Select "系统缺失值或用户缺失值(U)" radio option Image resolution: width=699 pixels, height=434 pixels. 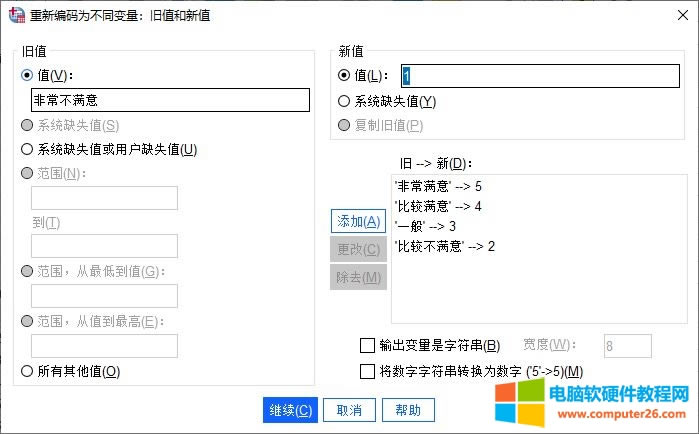(27, 149)
